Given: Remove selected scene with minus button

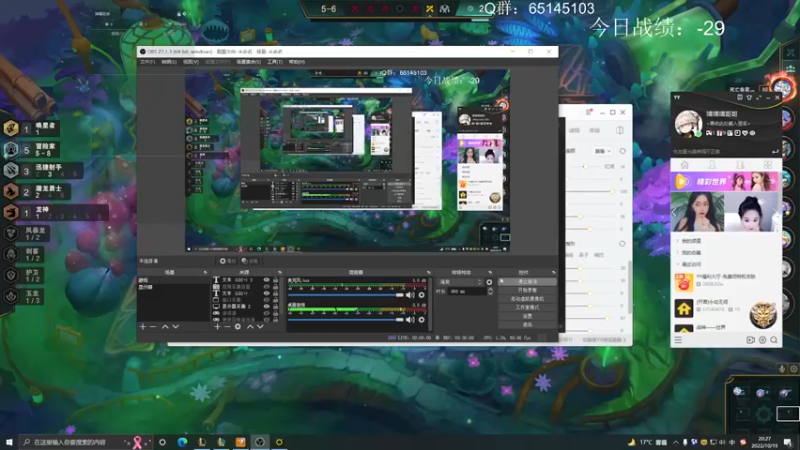Looking at the screenshot, I should pos(153,327).
